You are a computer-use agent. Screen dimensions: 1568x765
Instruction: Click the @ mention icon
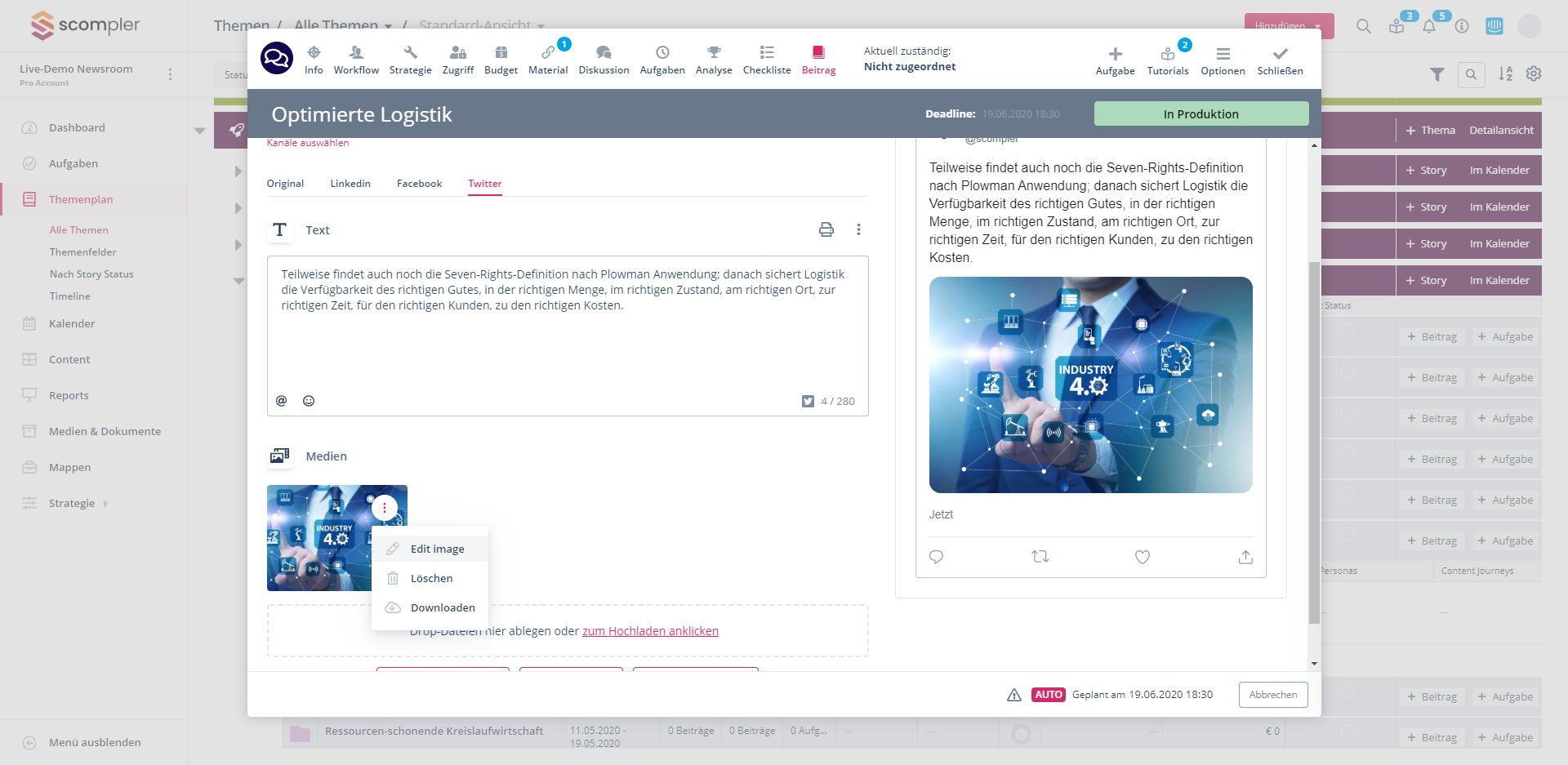281,401
